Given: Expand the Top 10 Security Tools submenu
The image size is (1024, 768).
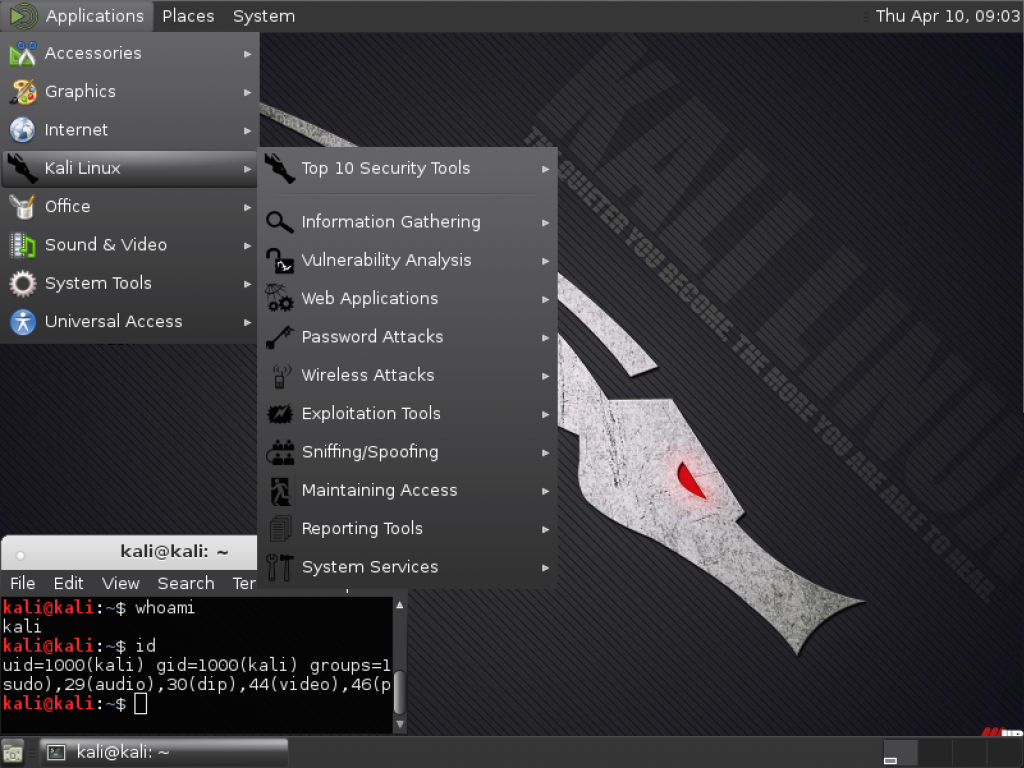Looking at the screenshot, I should tap(546, 169).
